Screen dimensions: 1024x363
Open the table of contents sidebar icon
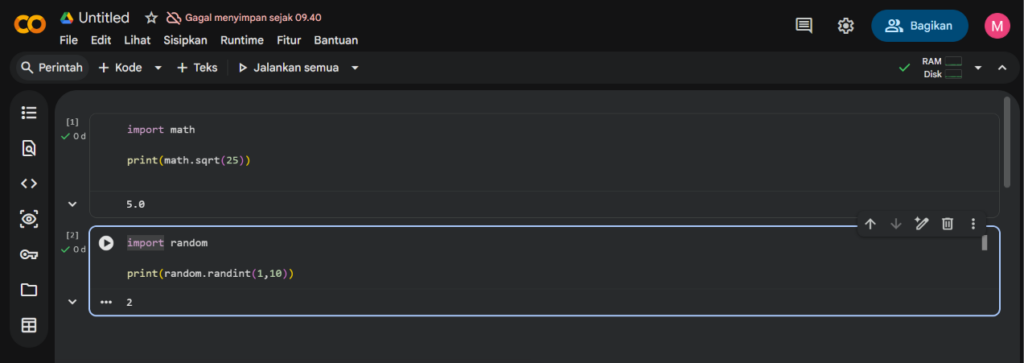tap(29, 113)
